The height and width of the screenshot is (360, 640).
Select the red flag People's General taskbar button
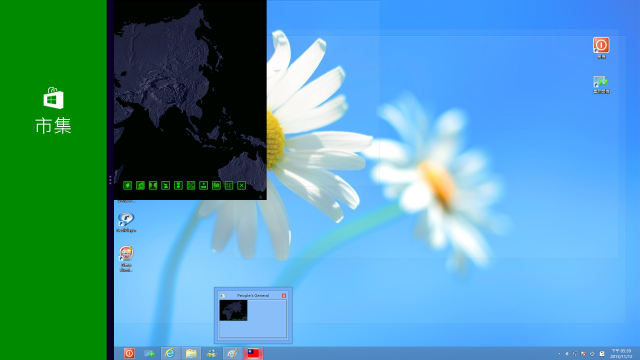click(253, 353)
